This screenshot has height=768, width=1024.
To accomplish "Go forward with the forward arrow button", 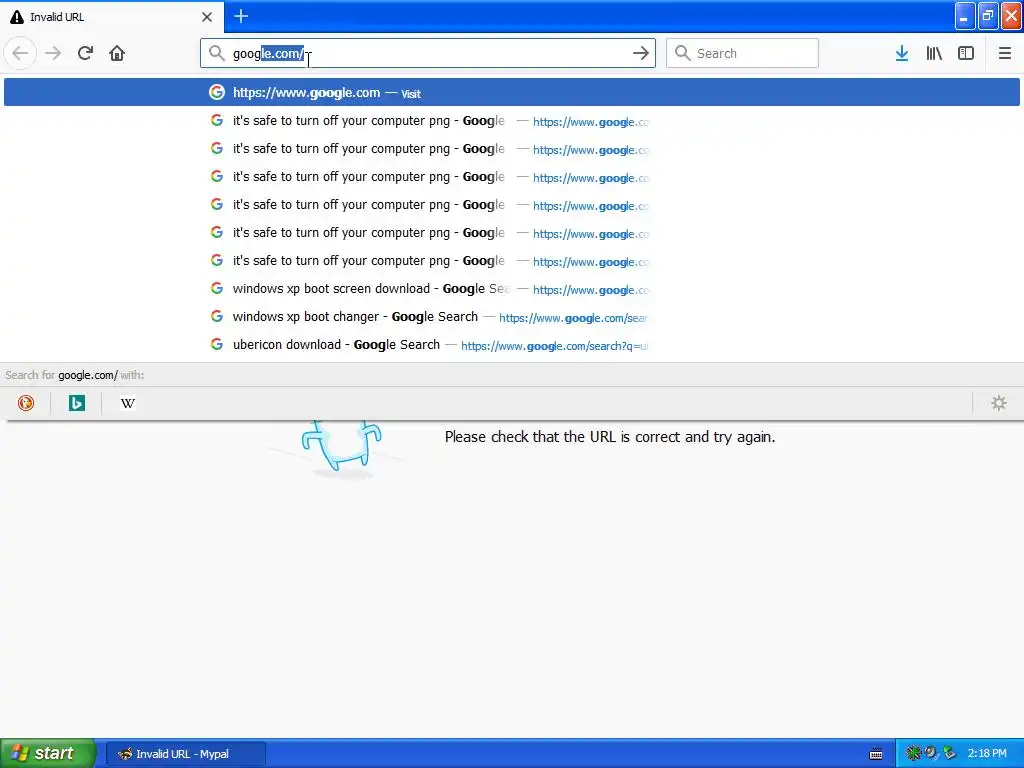I will tap(54, 53).
